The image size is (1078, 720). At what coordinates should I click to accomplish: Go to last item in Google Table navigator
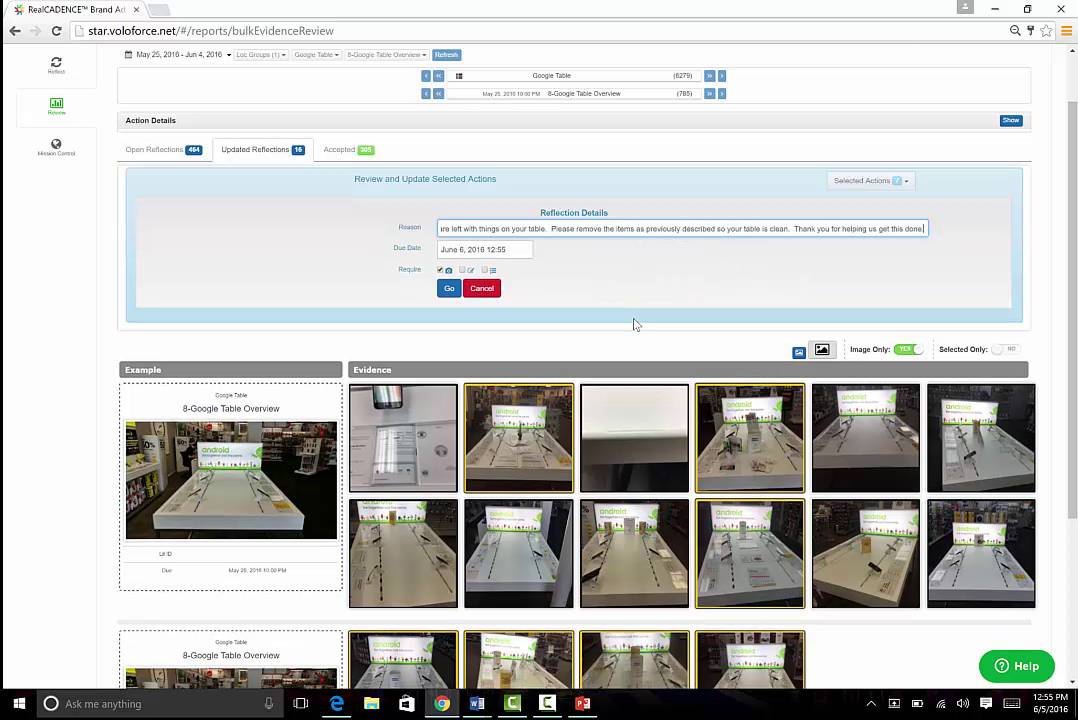click(722, 76)
